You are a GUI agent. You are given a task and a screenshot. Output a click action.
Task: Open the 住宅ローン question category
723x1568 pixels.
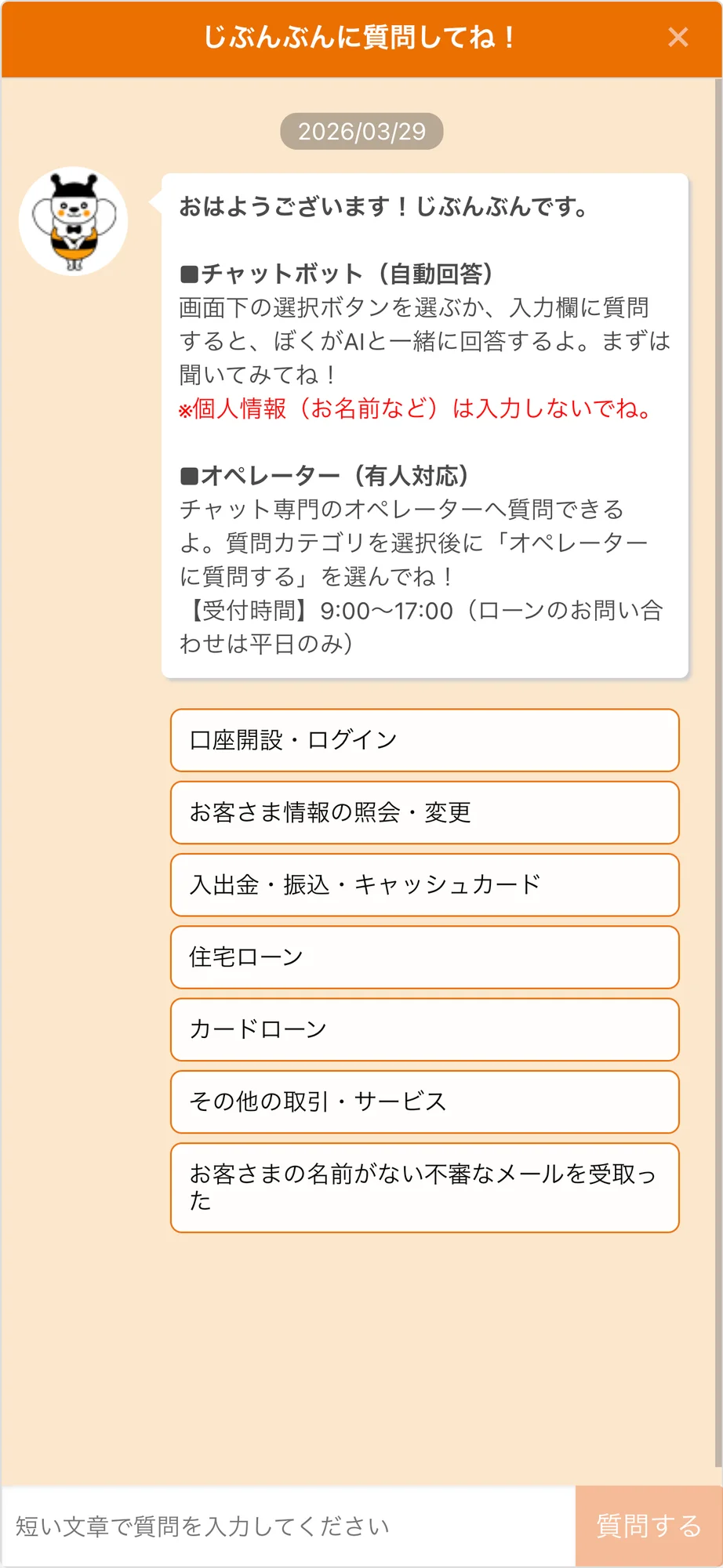424,957
